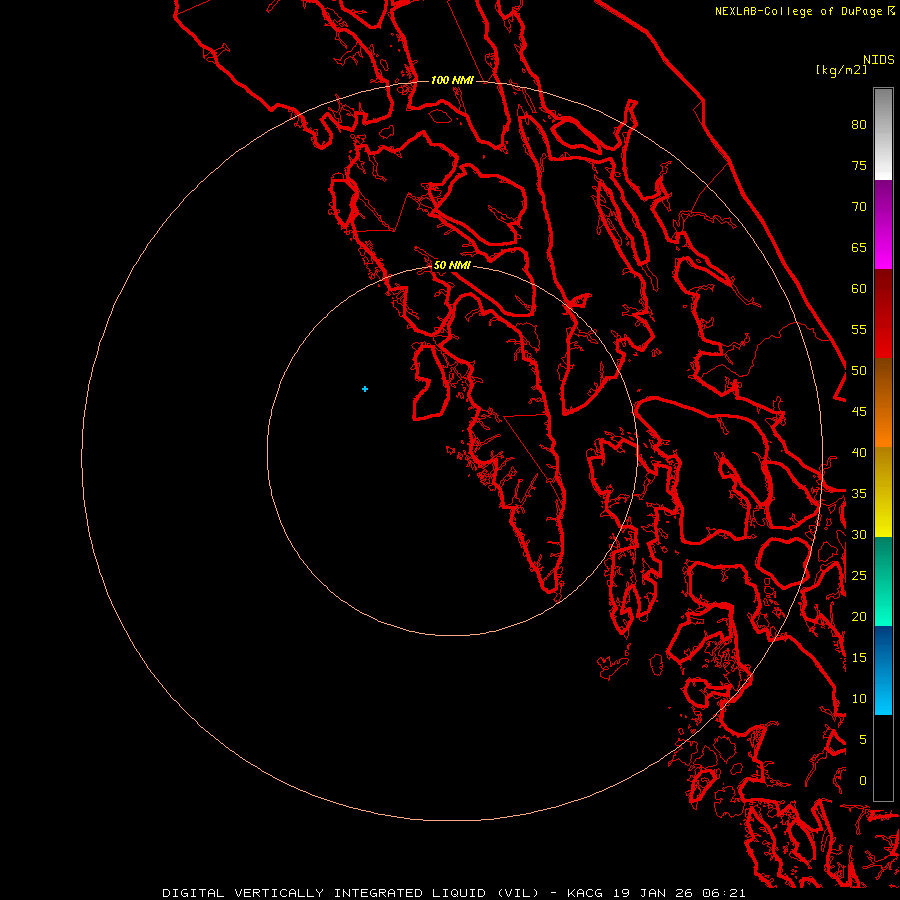Click the 15 value on the color scale

(859, 657)
